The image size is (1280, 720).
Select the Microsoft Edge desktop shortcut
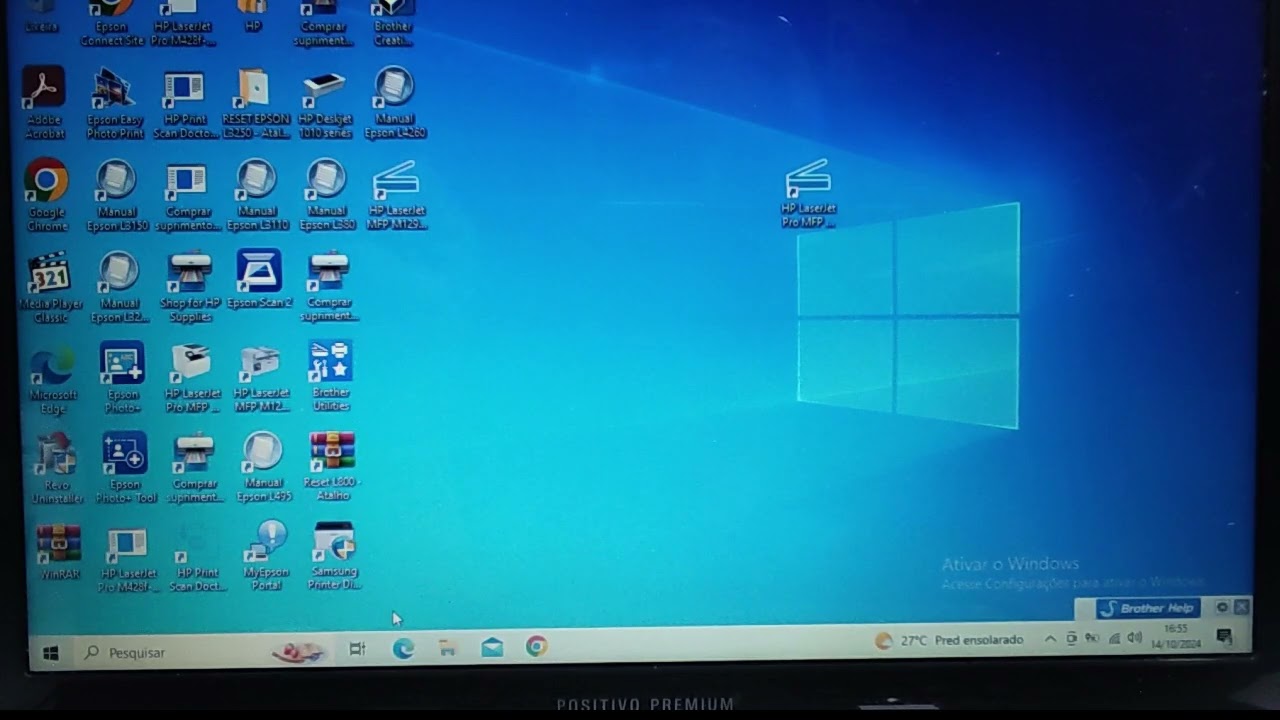tap(52, 379)
